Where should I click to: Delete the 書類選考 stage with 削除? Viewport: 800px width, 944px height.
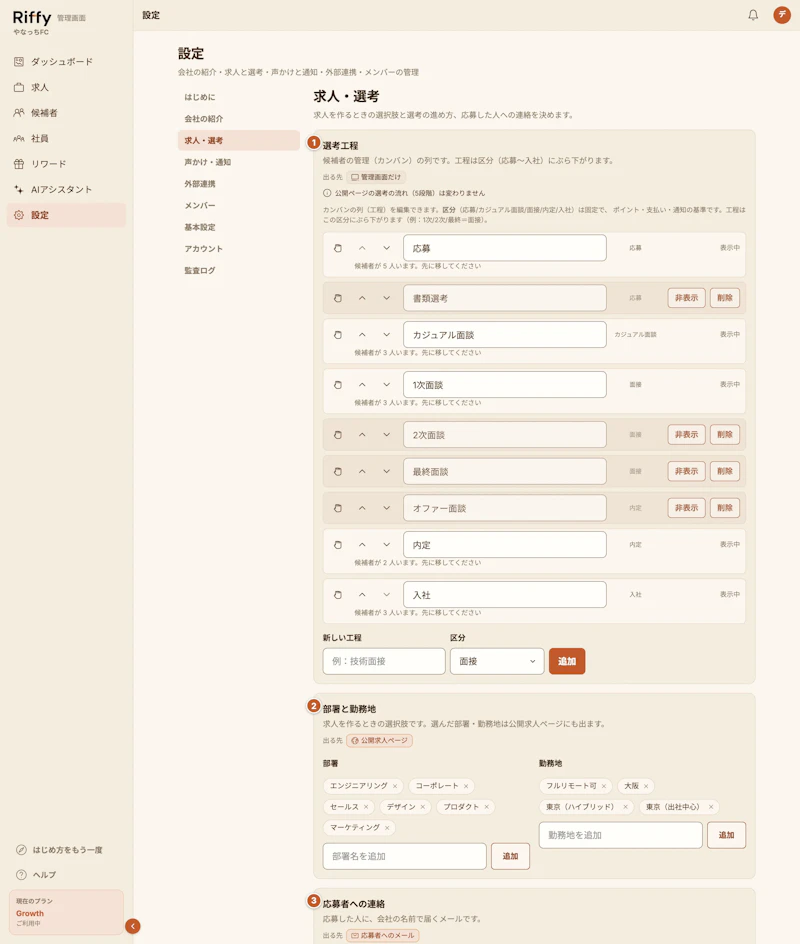point(725,298)
